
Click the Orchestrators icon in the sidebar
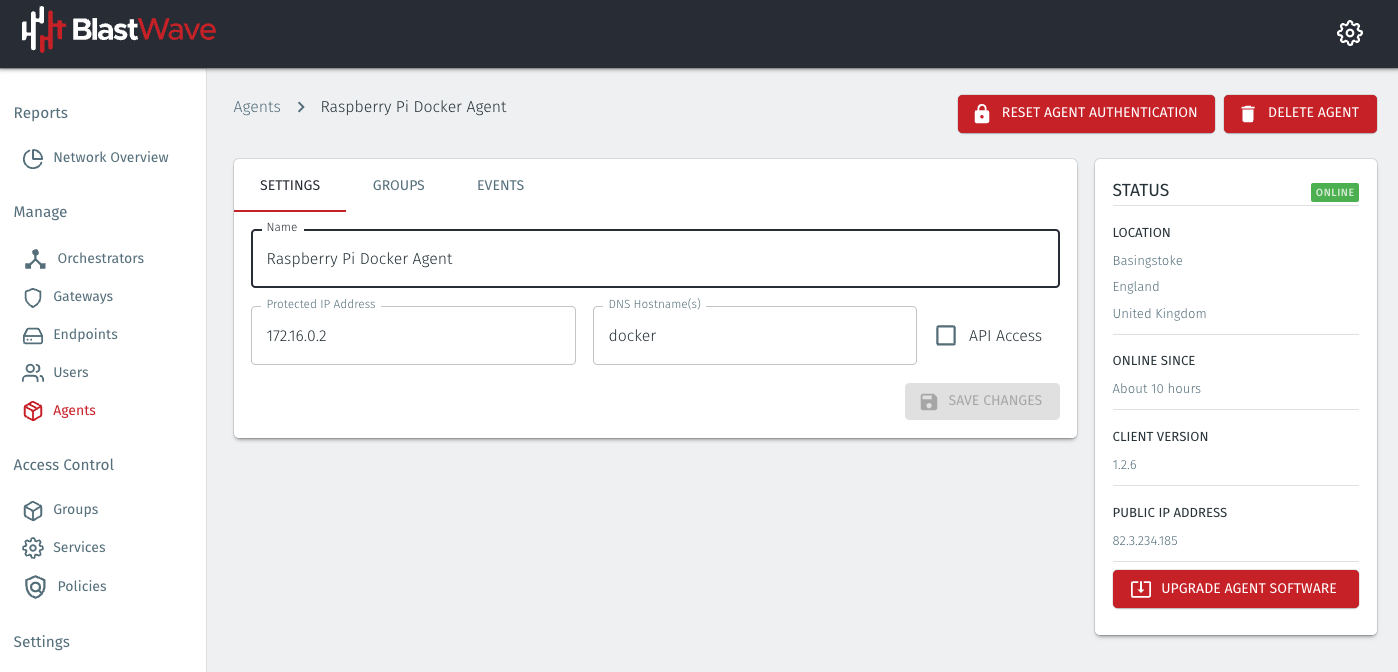[x=33, y=258]
